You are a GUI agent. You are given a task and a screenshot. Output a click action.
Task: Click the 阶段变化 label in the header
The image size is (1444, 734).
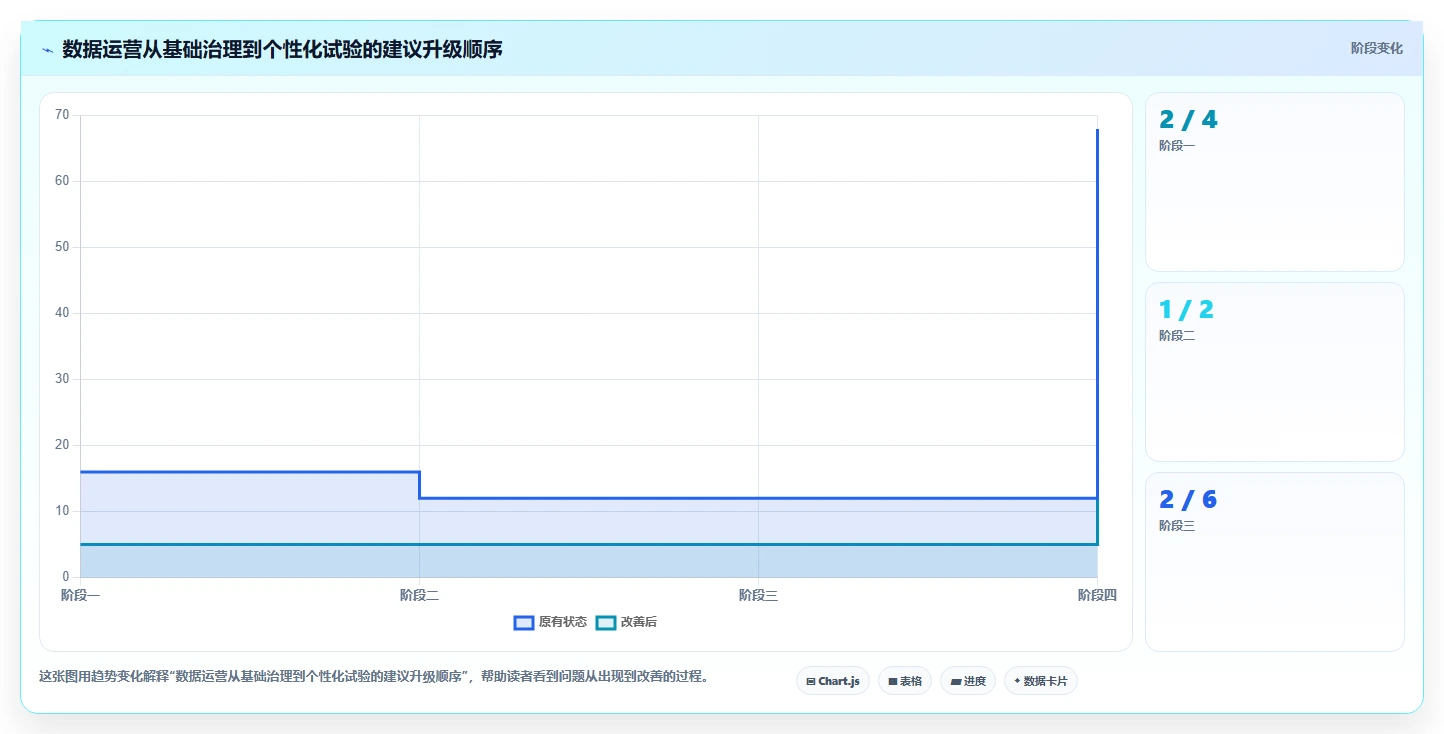[x=1377, y=48]
